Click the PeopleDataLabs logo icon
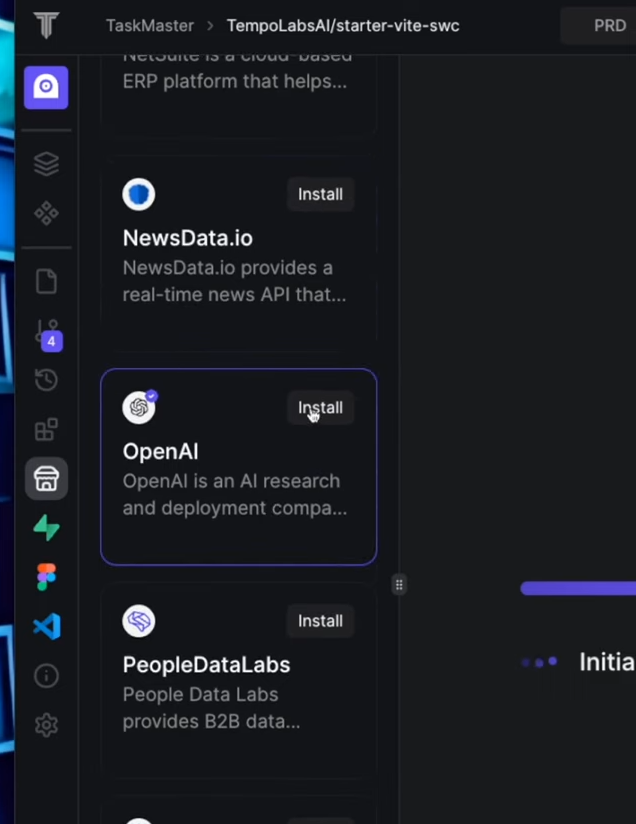 (x=139, y=621)
